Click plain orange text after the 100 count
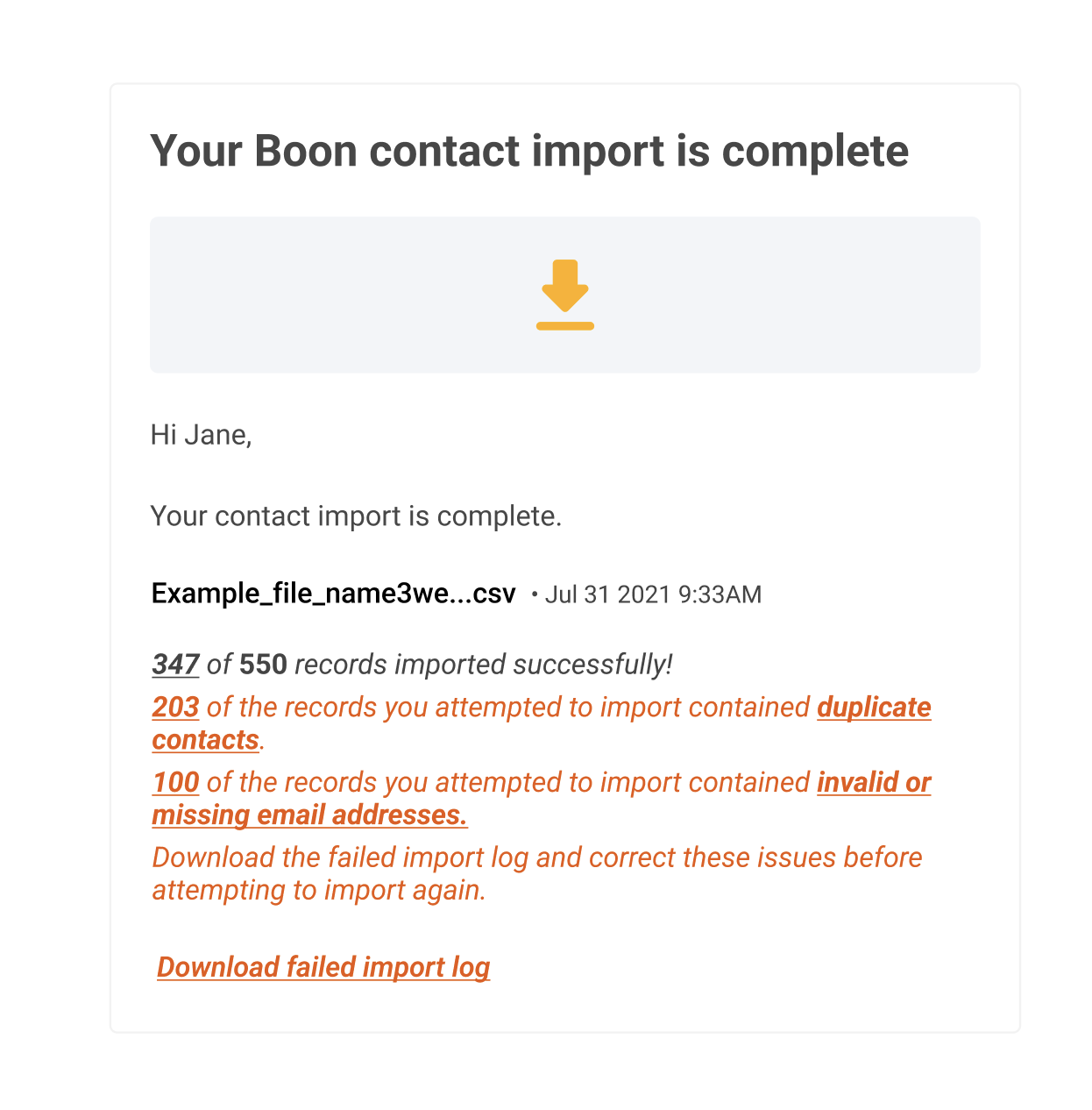The width and height of the screenshot is (1092, 1110). [508, 783]
